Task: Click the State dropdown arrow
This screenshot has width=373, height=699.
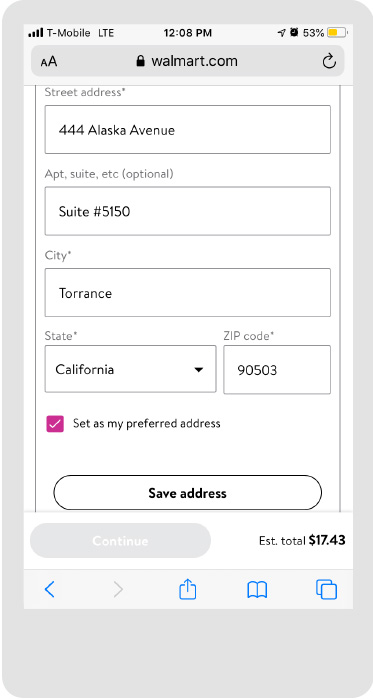Action: 199,370
